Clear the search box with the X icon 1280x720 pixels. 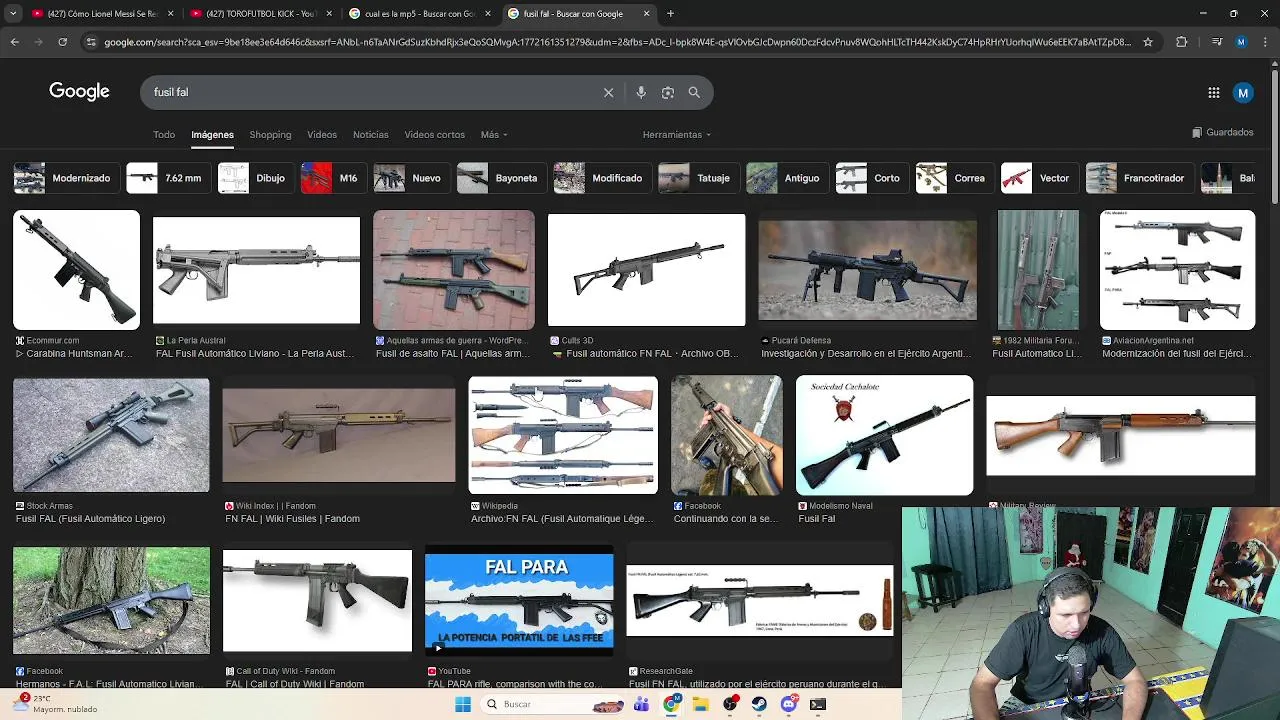tap(608, 92)
